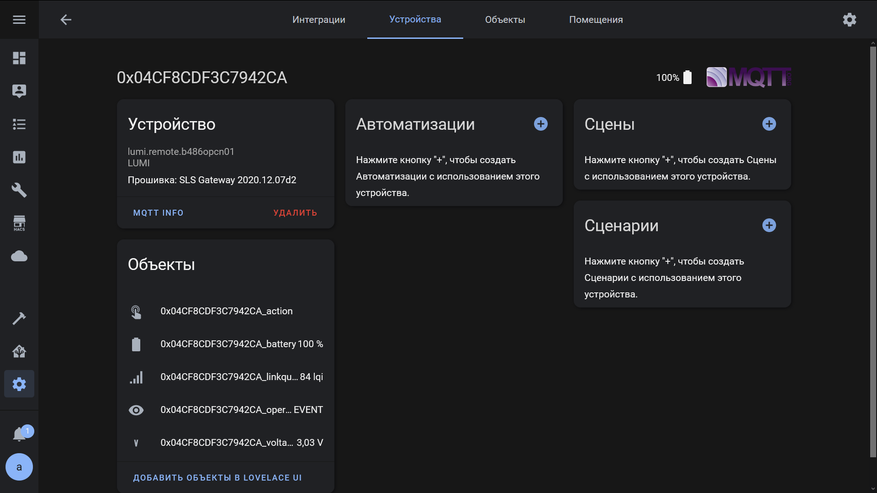Go back with the arrow icon
The image size is (877, 493).
click(66, 20)
